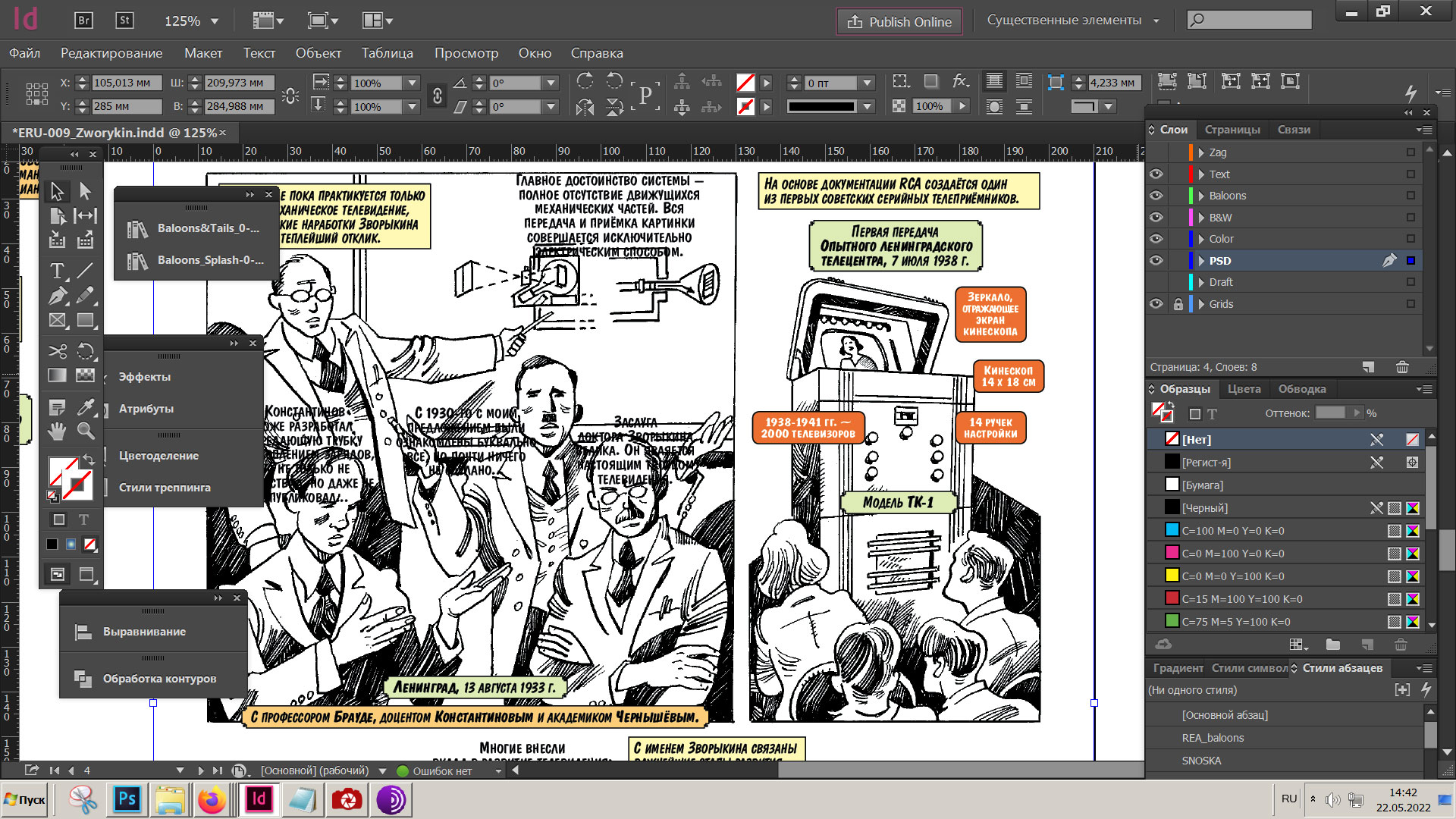Toggle visibility of Baloons layer
The width and height of the screenshot is (1456, 819).
point(1156,195)
